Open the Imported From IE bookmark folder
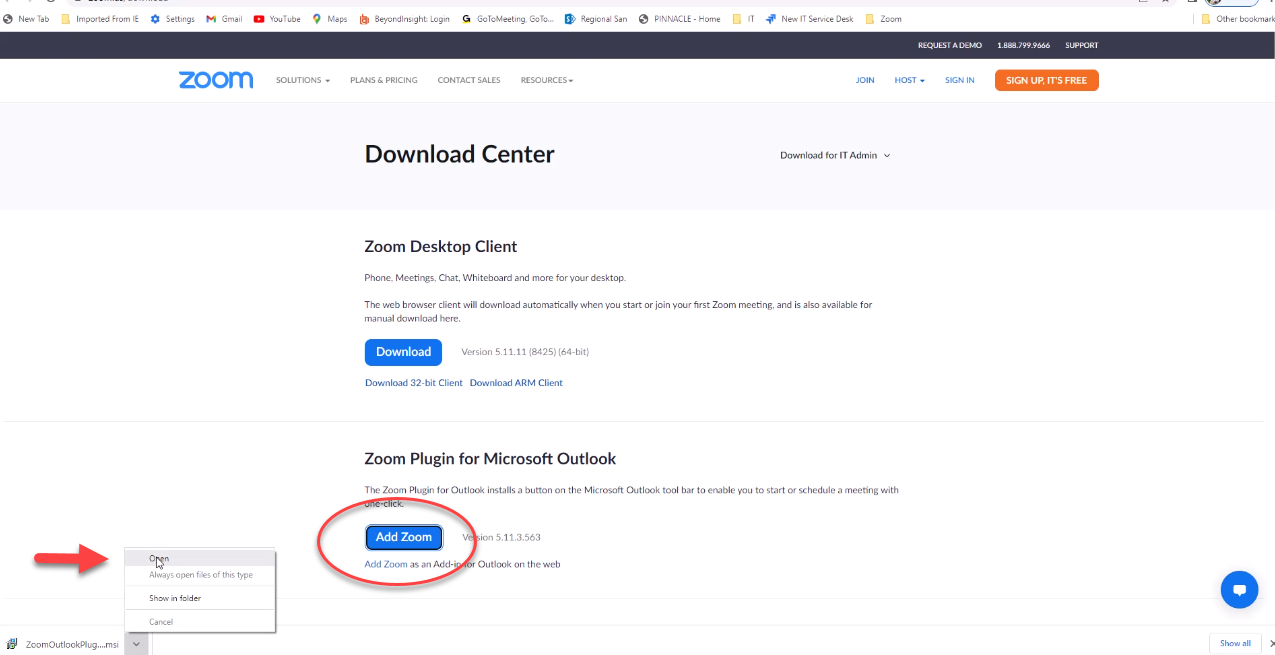The height and width of the screenshot is (655, 1275). [x=100, y=19]
